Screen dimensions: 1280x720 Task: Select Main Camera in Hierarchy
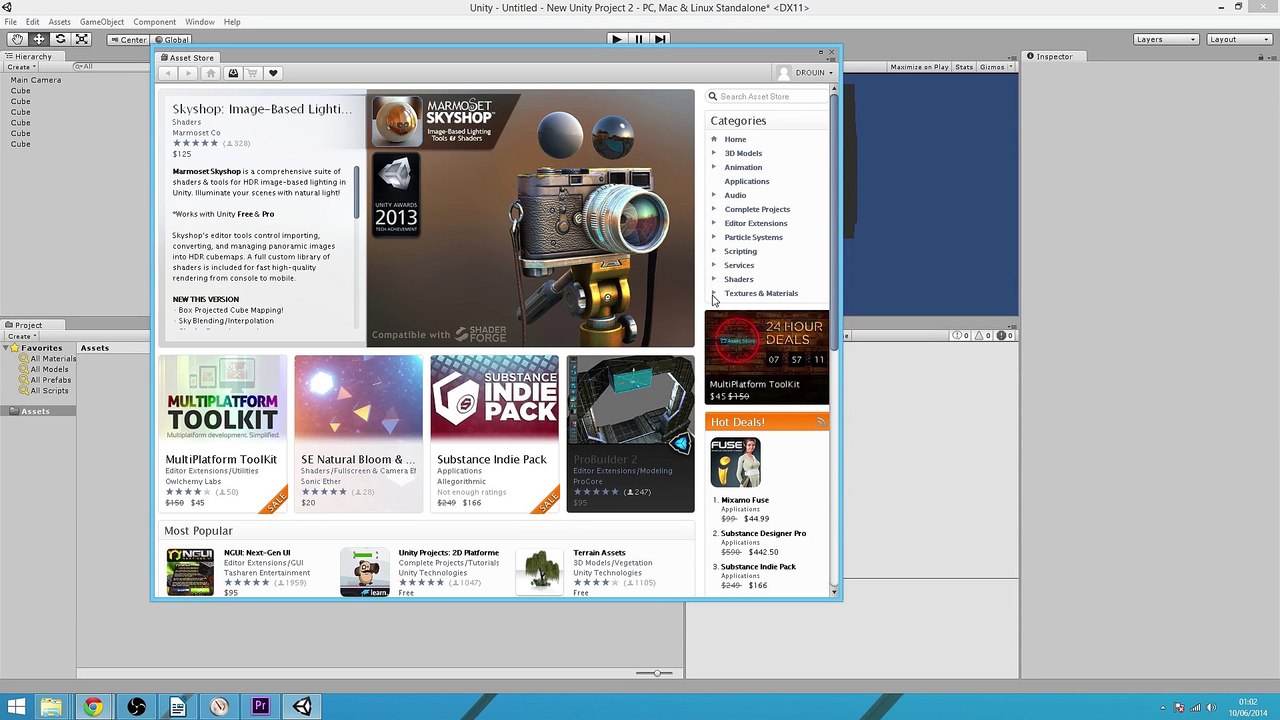[x=36, y=80]
